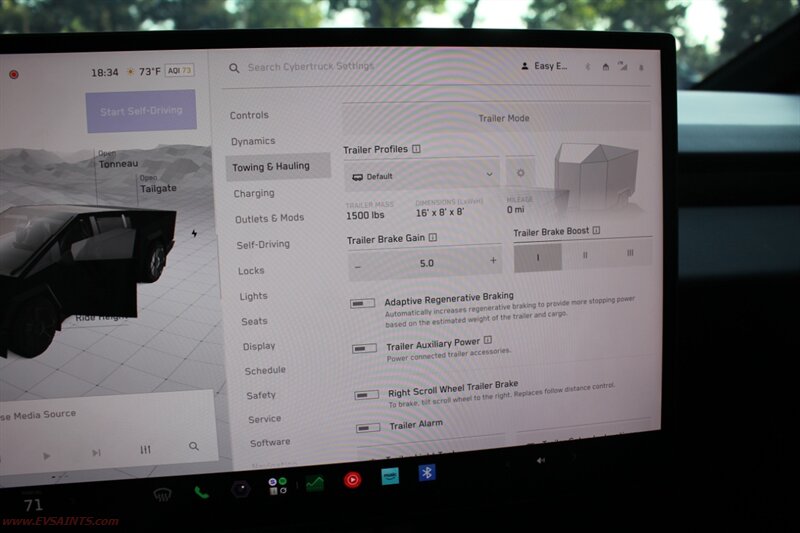Show info for Trailer Brake Boost
800x533 pixels.
[596, 230]
